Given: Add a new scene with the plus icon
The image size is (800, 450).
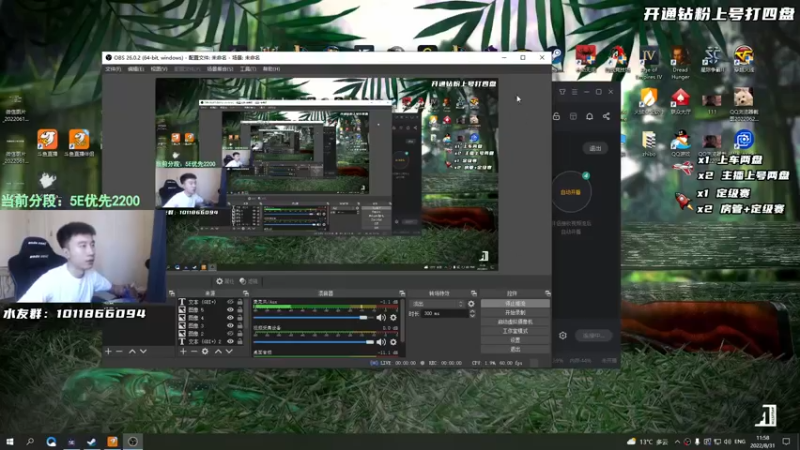Looking at the screenshot, I should [108, 351].
